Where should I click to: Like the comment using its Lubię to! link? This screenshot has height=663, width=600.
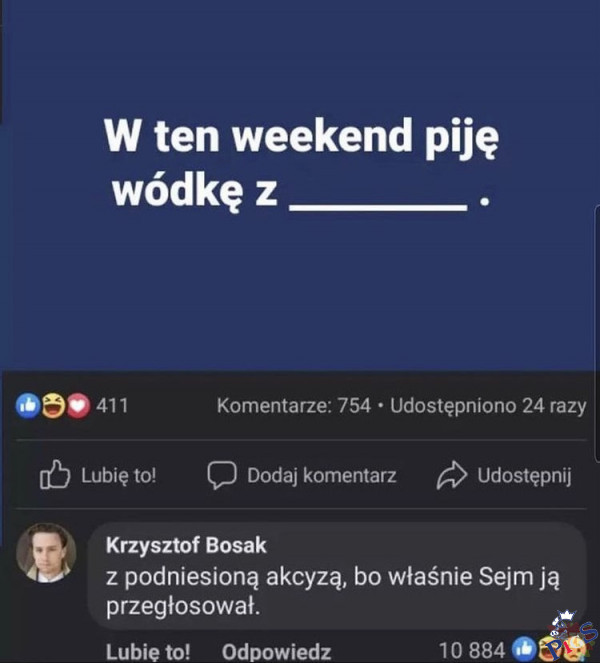click(148, 651)
